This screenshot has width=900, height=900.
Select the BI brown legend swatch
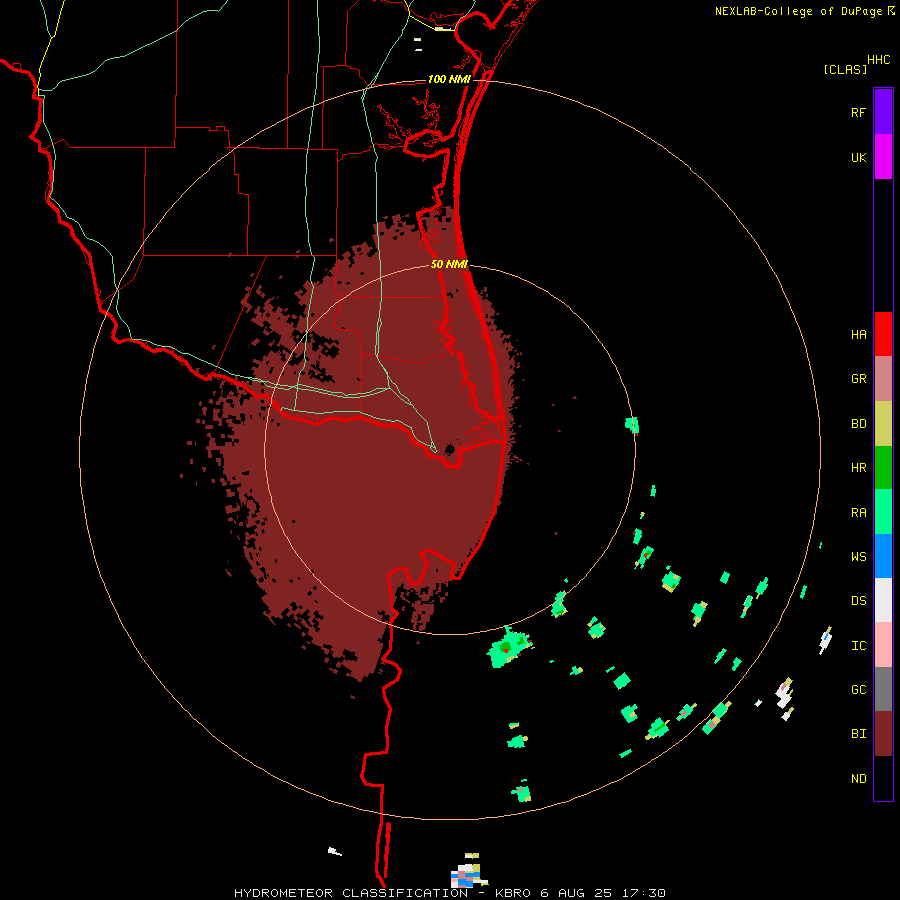coord(883,734)
